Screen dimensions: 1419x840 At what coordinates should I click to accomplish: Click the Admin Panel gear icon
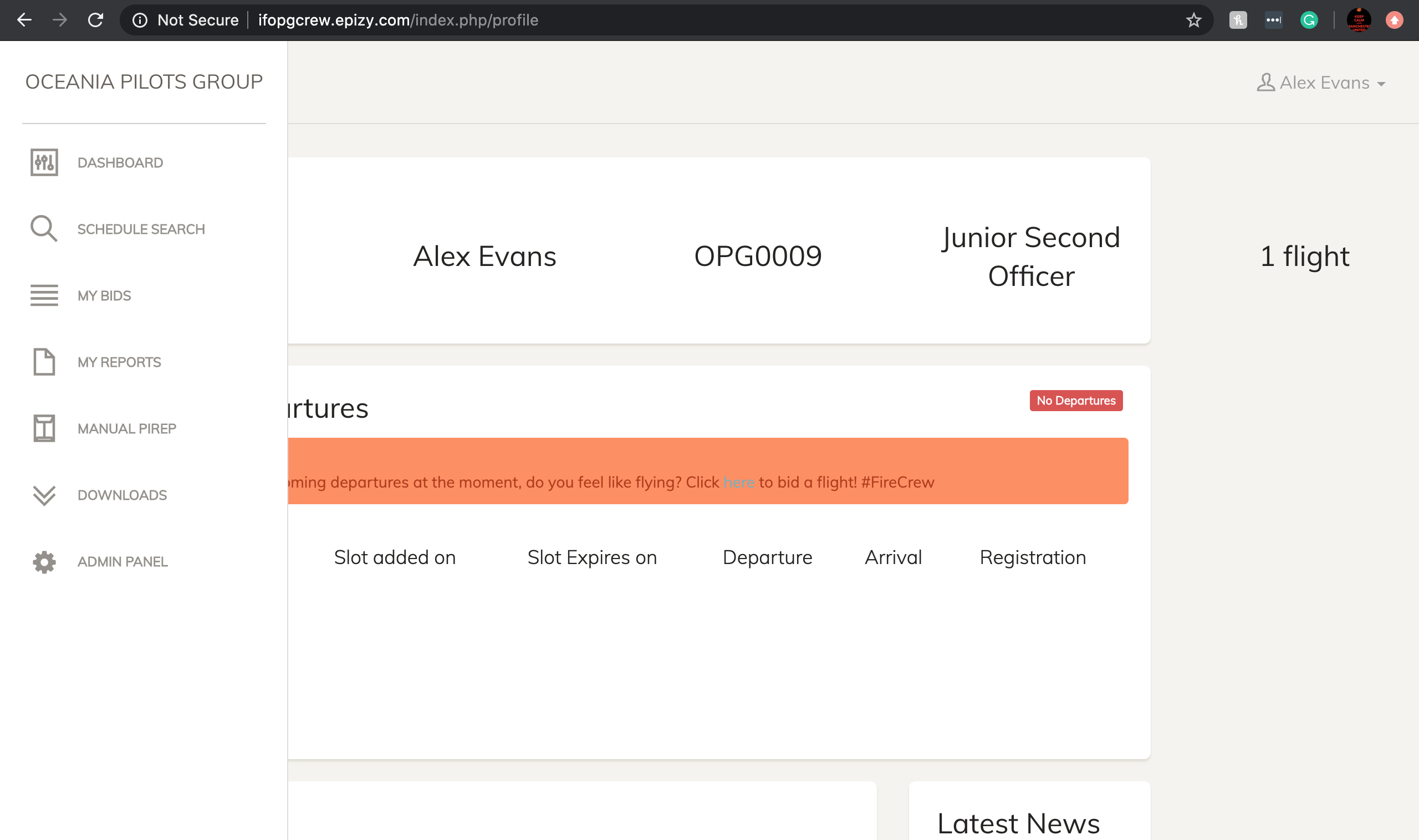coord(44,561)
